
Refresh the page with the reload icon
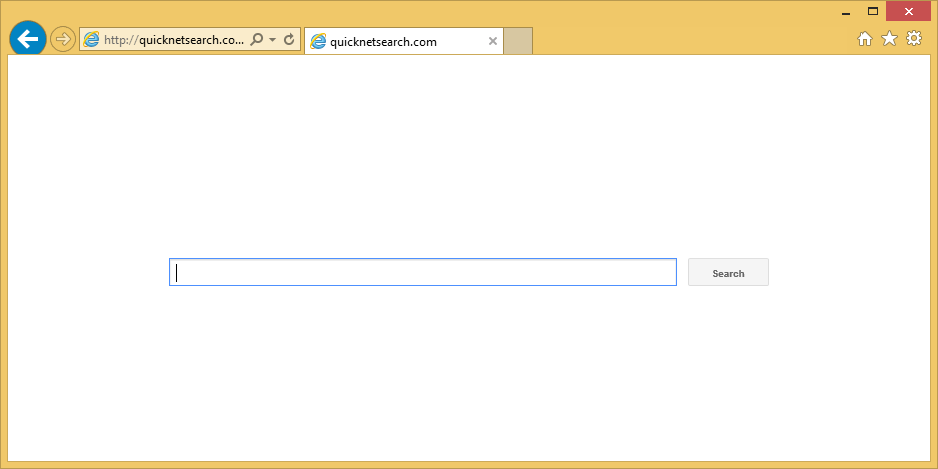tap(289, 40)
